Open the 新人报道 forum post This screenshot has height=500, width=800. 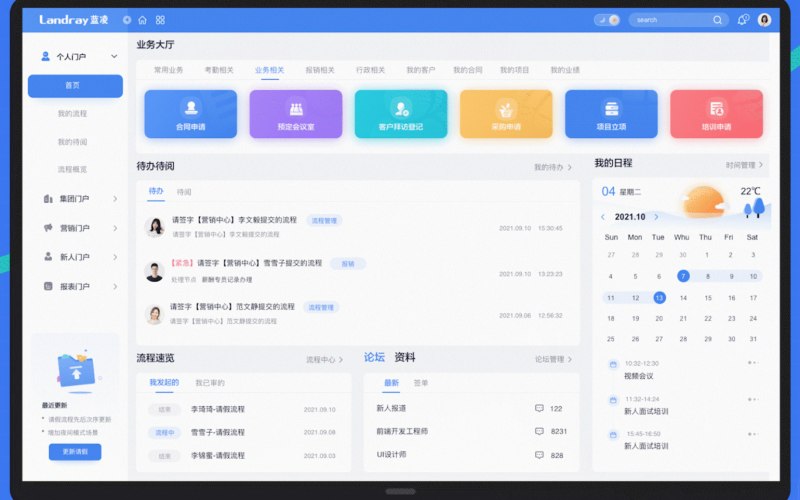tap(391, 408)
